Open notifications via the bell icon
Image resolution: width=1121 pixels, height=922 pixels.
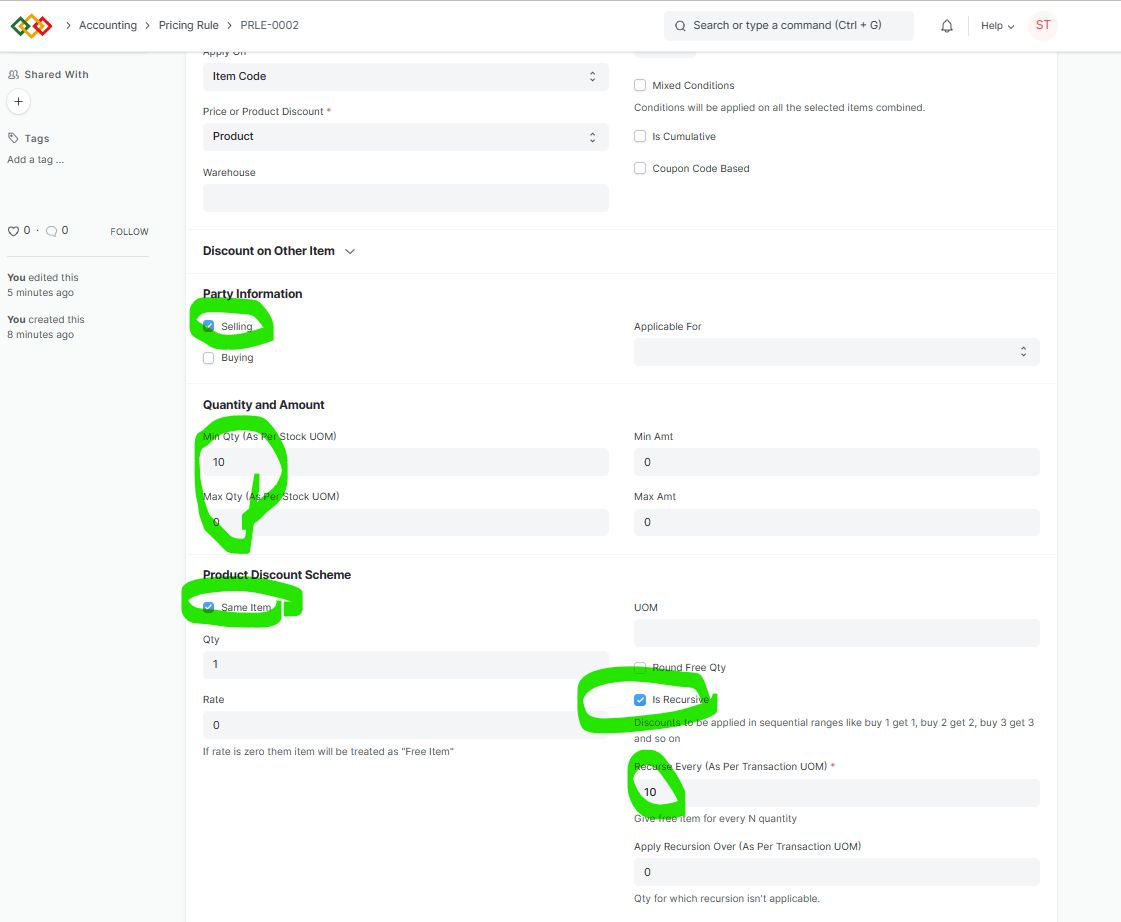946,25
